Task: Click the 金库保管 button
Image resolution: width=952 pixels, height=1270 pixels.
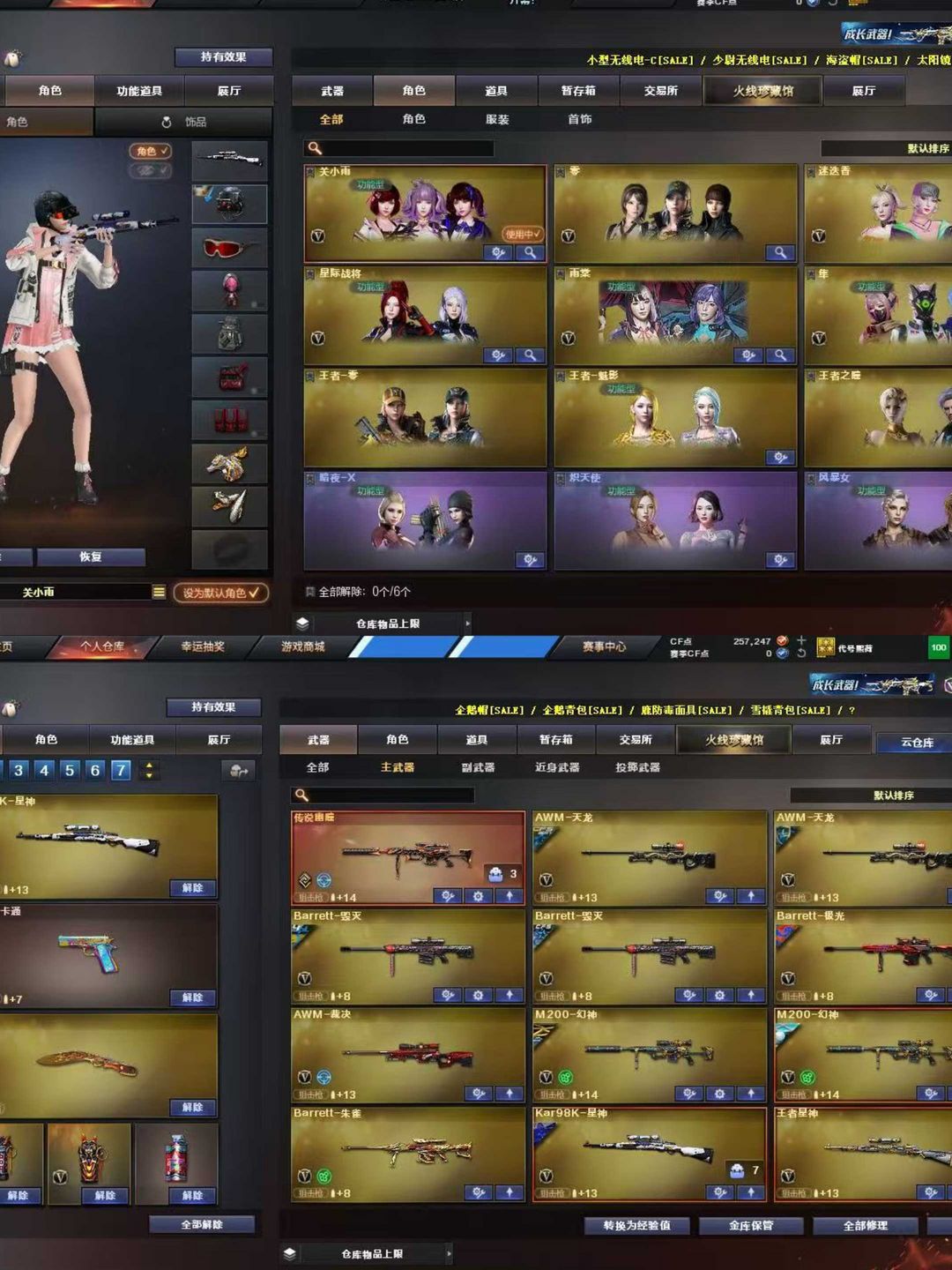Action: [751, 1225]
